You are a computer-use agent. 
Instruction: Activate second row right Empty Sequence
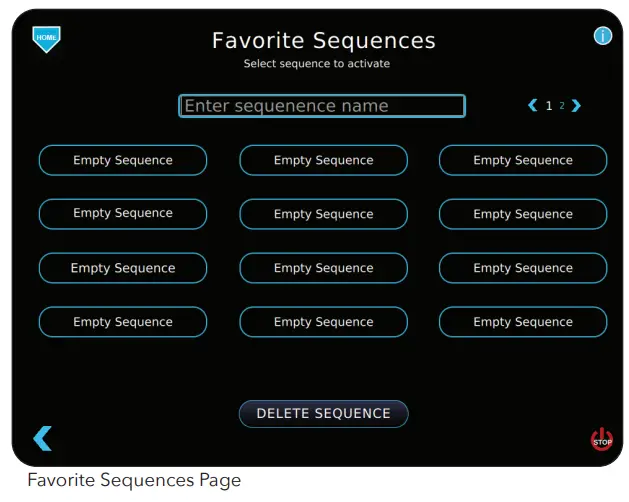point(523,214)
